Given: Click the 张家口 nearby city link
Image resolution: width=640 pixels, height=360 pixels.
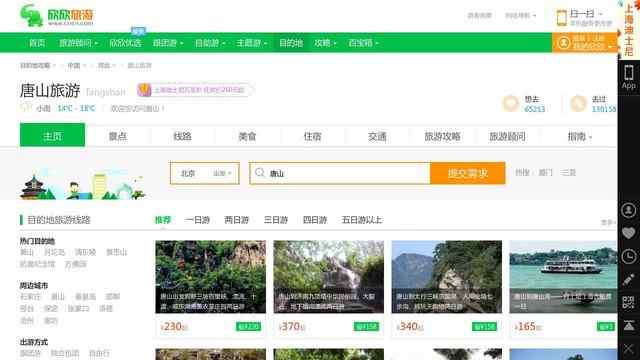Looking at the screenshot, I should point(78,309).
